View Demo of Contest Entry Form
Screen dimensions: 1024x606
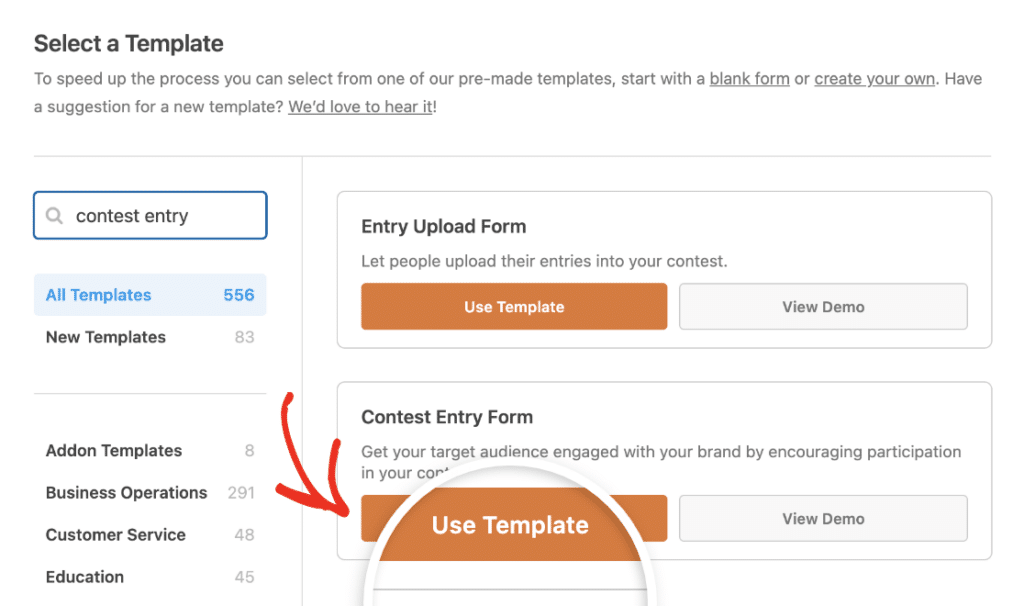823,519
